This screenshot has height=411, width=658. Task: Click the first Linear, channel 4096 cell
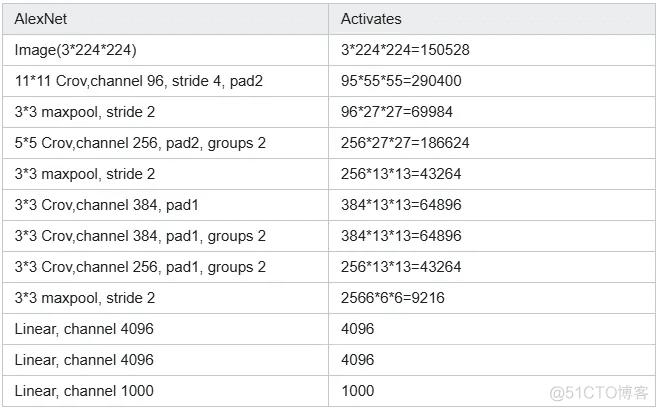pos(165,329)
